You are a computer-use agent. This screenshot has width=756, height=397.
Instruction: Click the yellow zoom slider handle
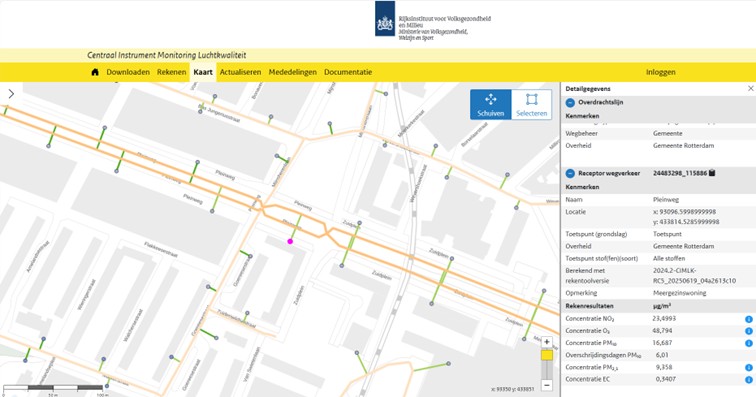(x=547, y=355)
